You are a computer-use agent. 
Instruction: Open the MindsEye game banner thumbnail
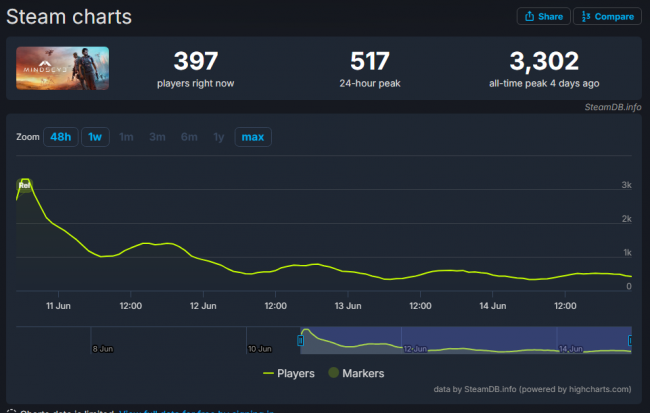(x=63, y=69)
